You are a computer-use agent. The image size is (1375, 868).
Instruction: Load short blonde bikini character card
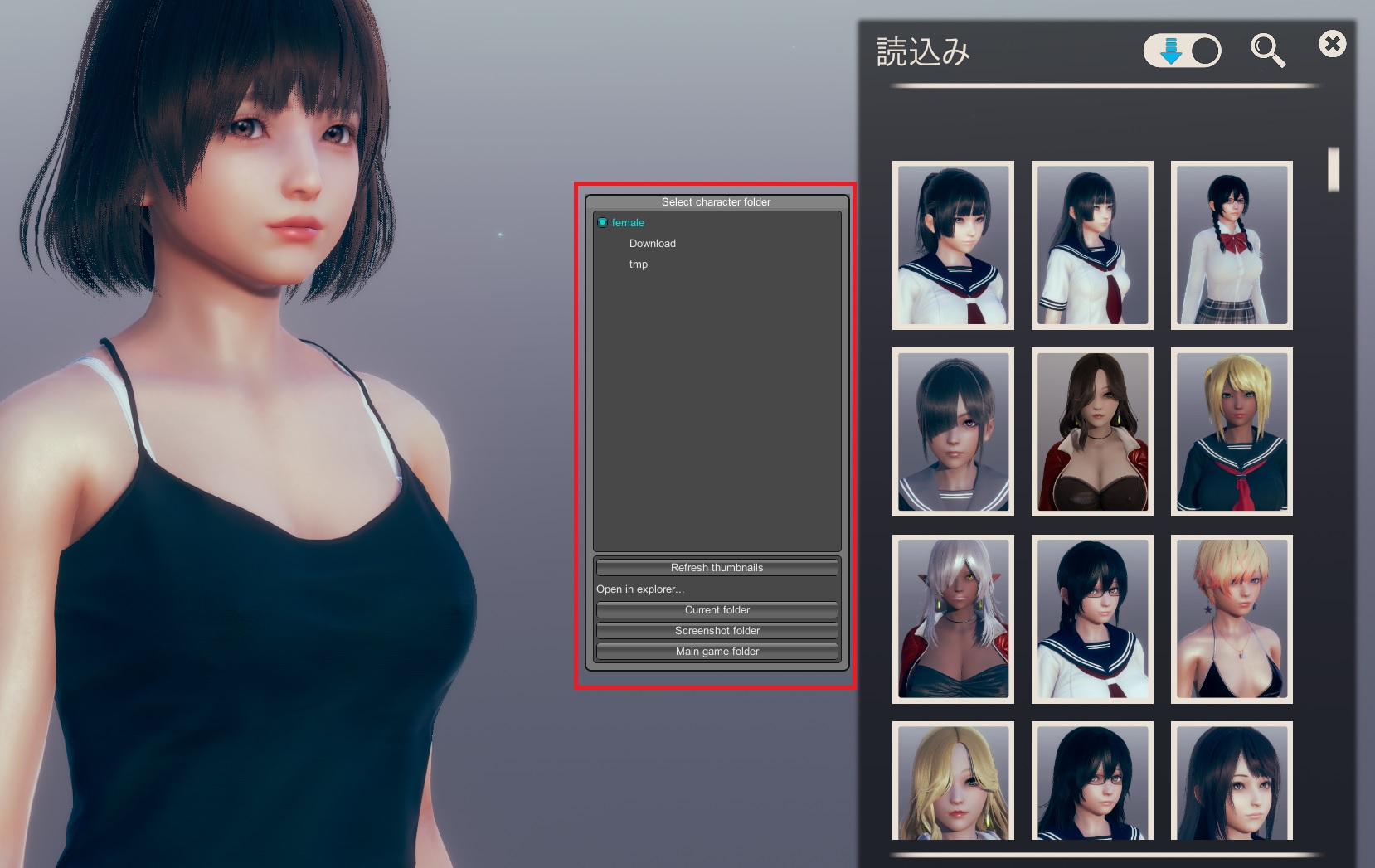(x=1232, y=619)
